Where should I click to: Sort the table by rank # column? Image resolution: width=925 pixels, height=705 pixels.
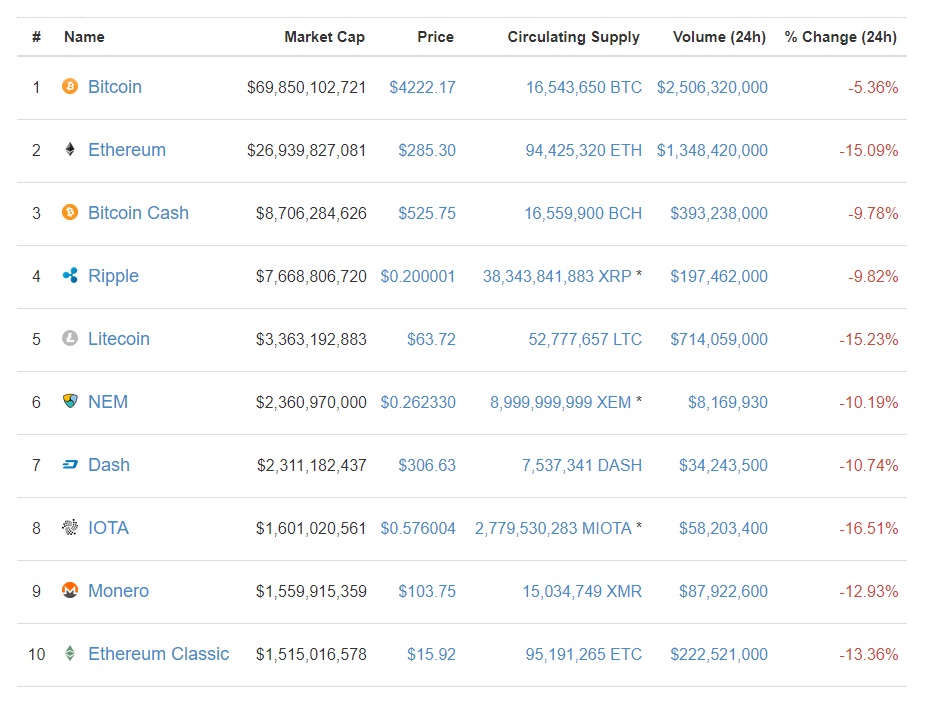click(x=37, y=37)
